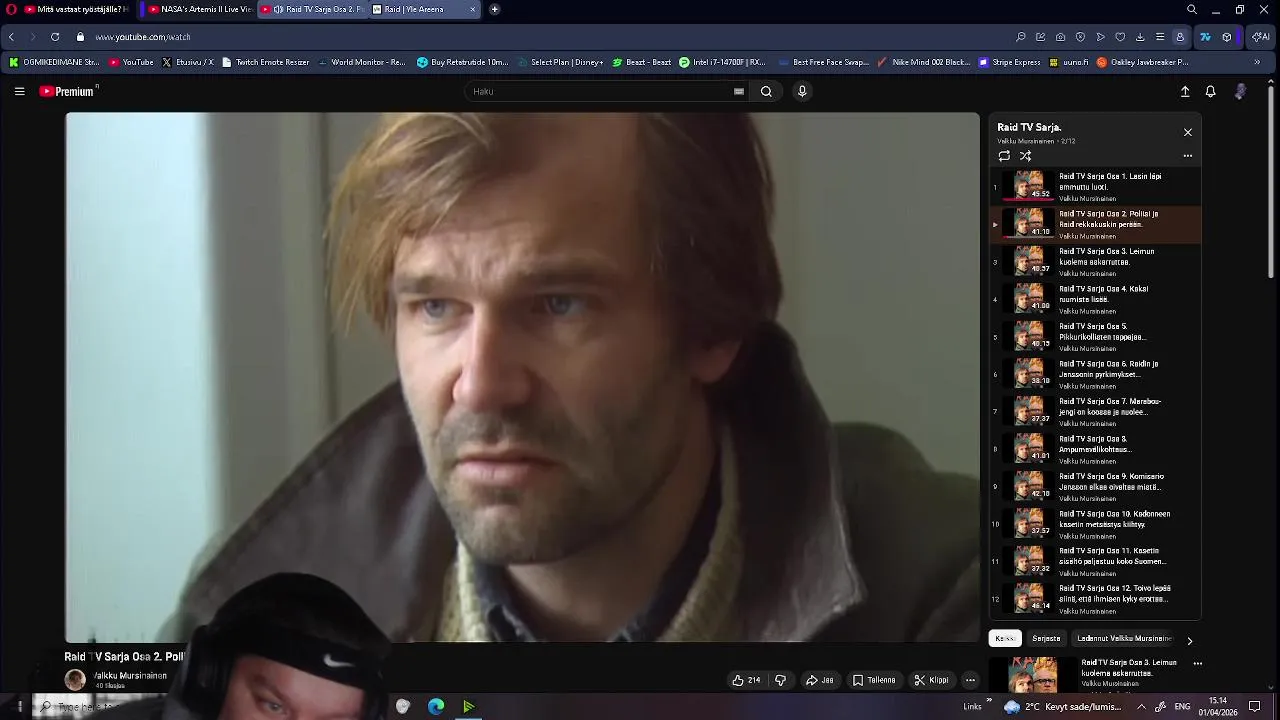The height and width of the screenshot is (720, 1280).
Task: Open the YouTube hamburger guide menu
Action: point(19,91)
